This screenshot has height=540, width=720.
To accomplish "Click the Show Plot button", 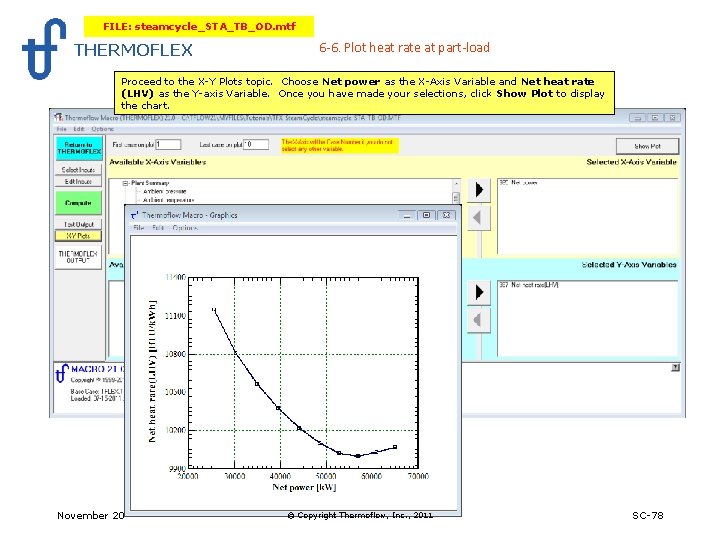I will (x=647, y=146).
